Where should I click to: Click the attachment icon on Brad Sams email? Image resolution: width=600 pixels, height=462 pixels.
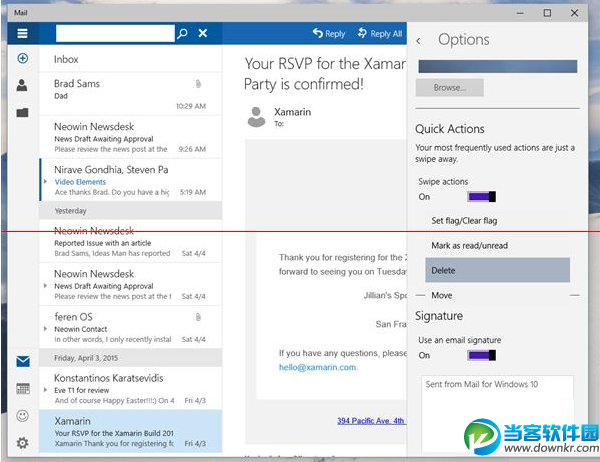click(198, 84)
